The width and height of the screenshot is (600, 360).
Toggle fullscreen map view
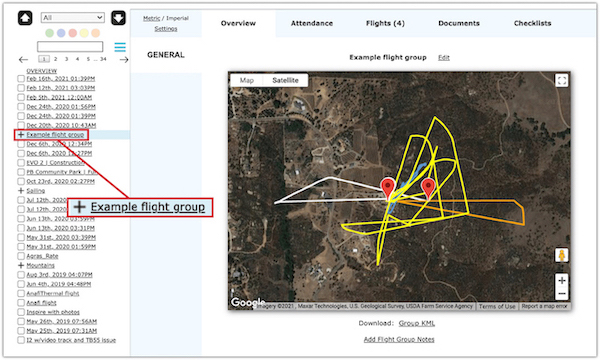click(x=561, y=81)
